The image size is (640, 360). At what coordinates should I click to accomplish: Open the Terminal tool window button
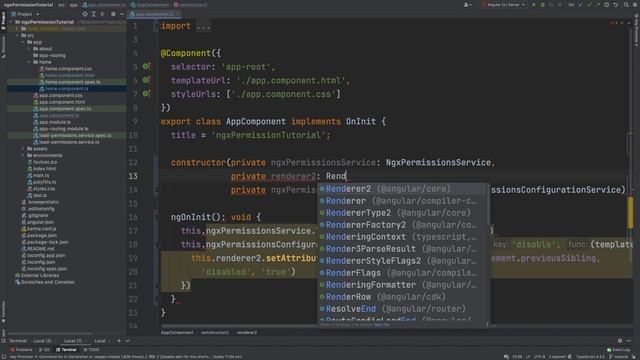pyautogui.click(x=66, y=350)
